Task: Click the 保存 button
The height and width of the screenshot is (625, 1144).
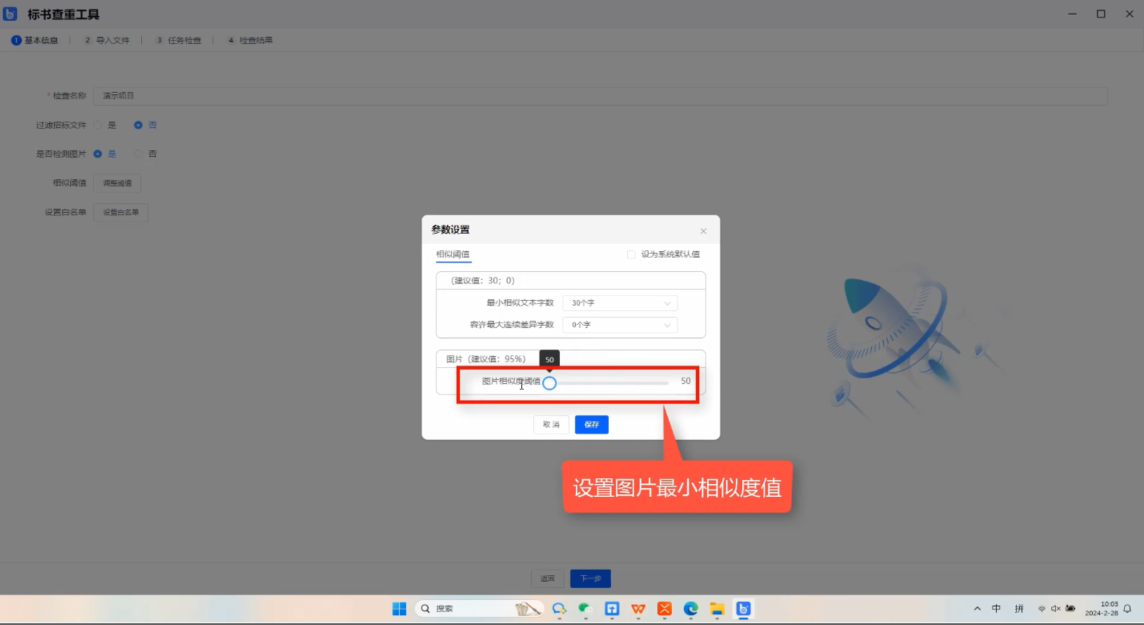Action: click(592, 424)
